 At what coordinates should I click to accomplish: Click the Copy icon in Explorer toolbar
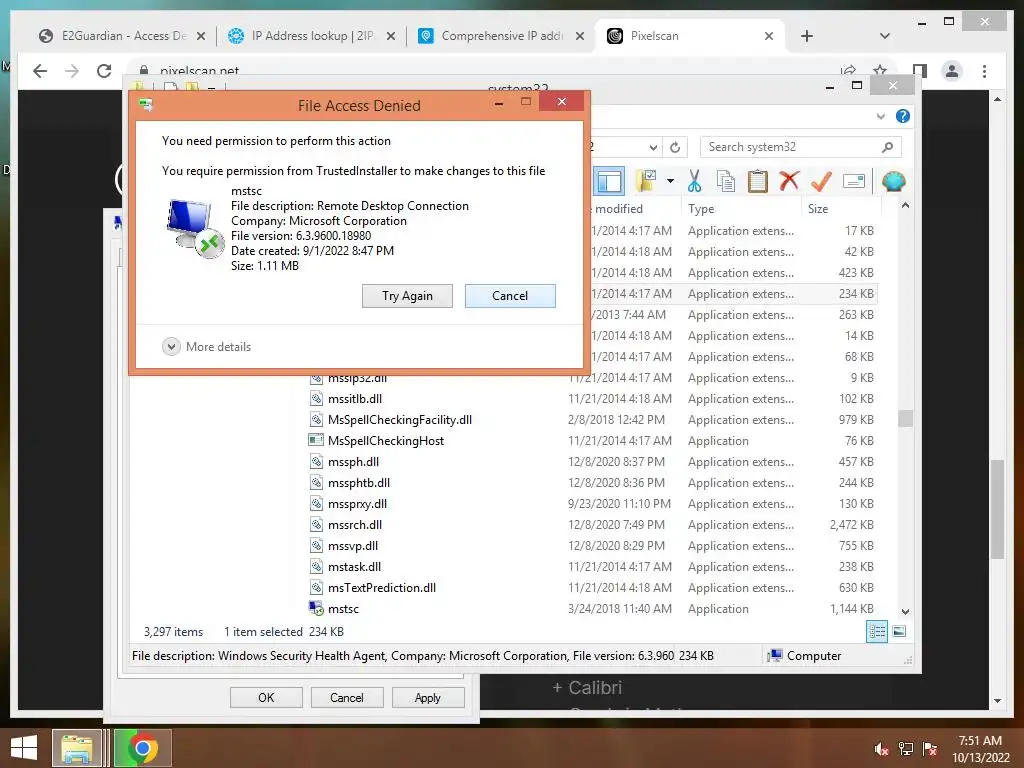(726, 181)
